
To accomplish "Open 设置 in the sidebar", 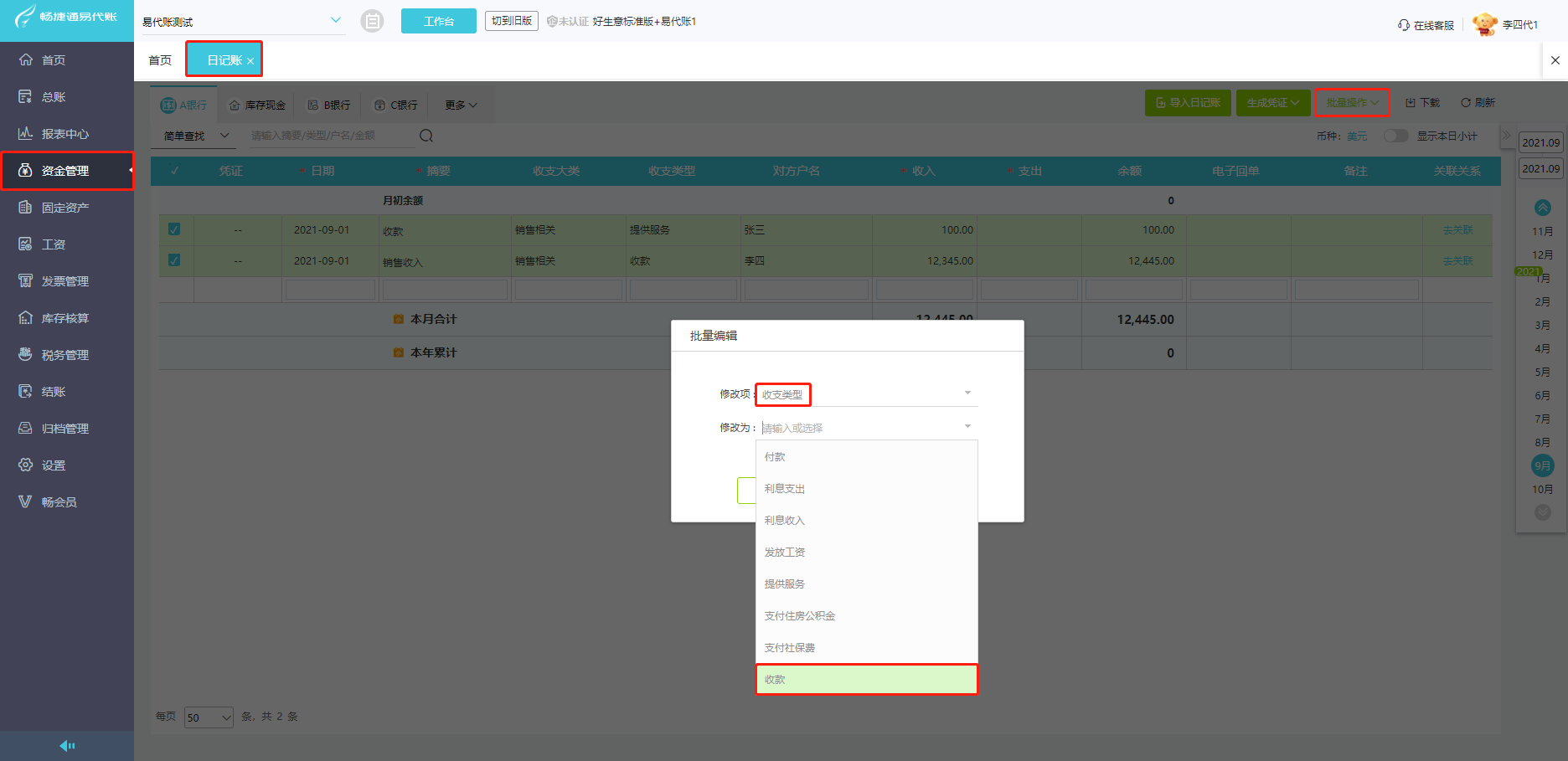I will [x=67, y=465].
